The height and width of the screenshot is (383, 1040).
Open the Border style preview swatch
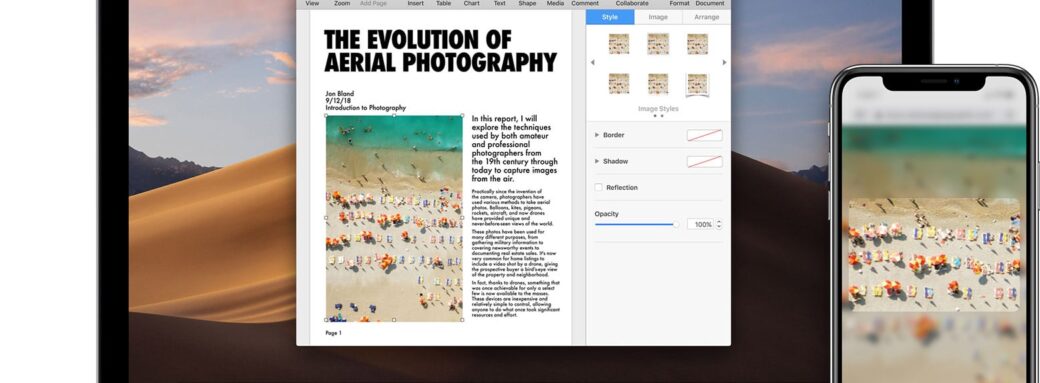704,135
